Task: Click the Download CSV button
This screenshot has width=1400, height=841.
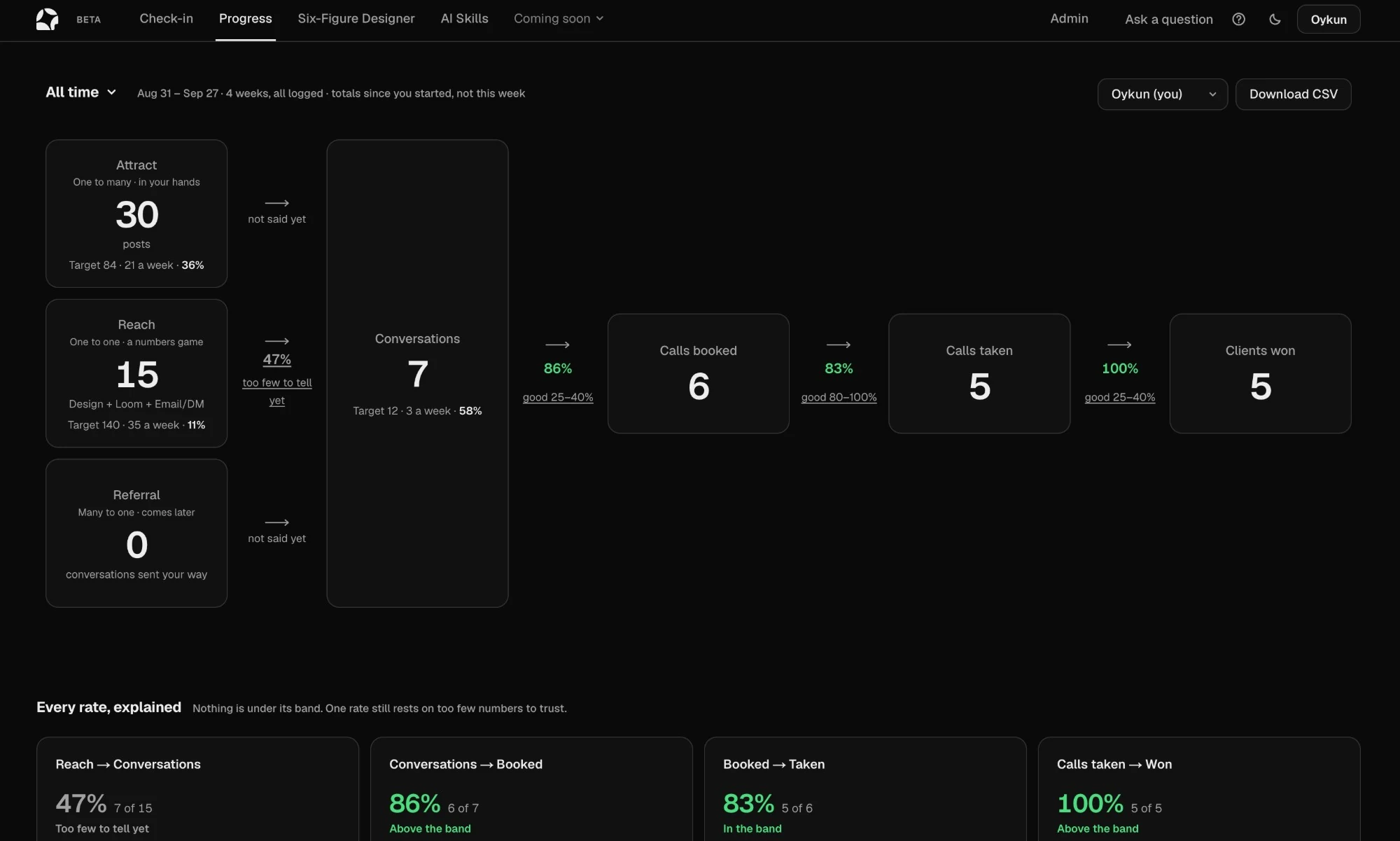Action: click(x=1293, y=94)
